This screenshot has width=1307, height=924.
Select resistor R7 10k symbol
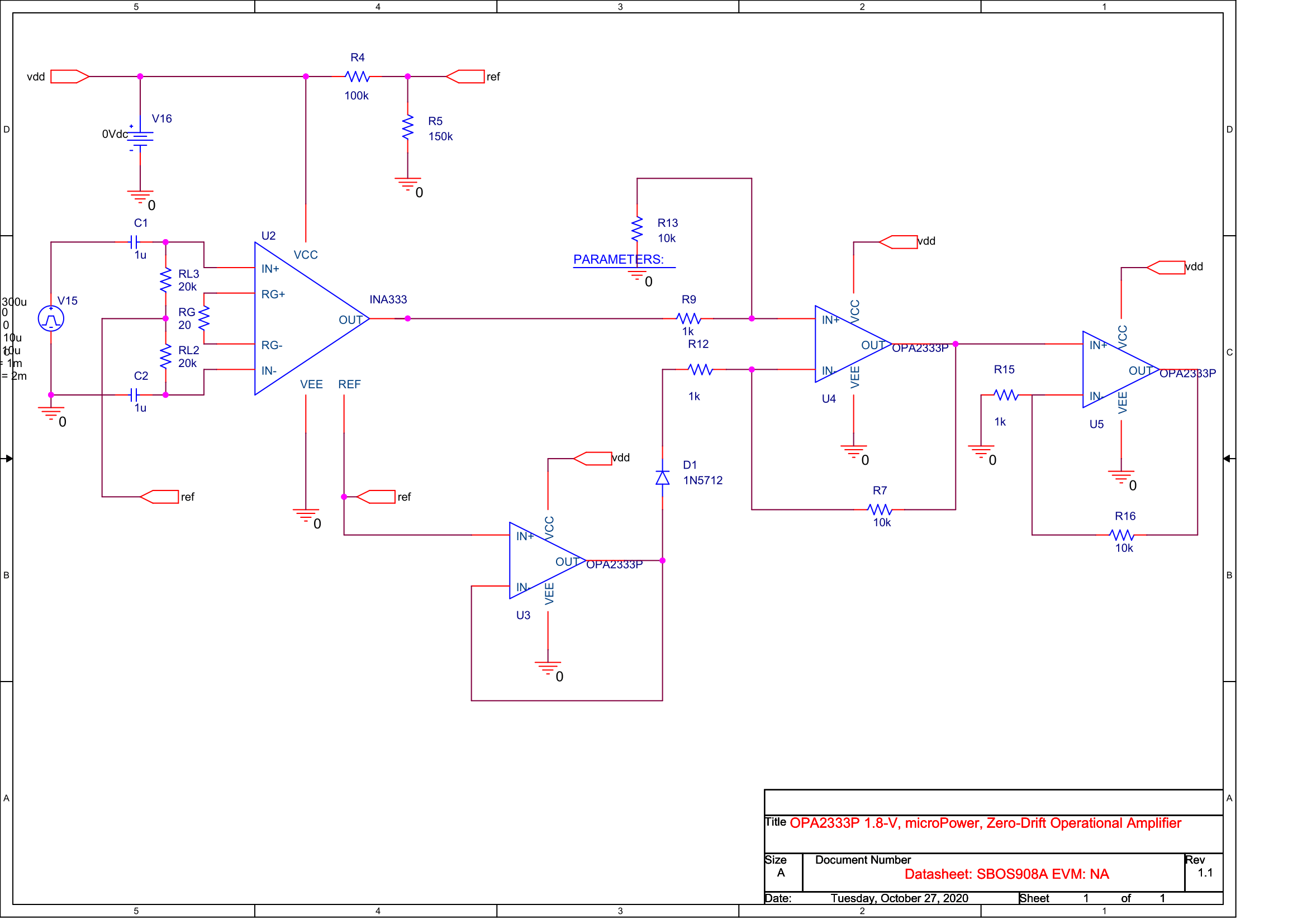coord(880,510)
